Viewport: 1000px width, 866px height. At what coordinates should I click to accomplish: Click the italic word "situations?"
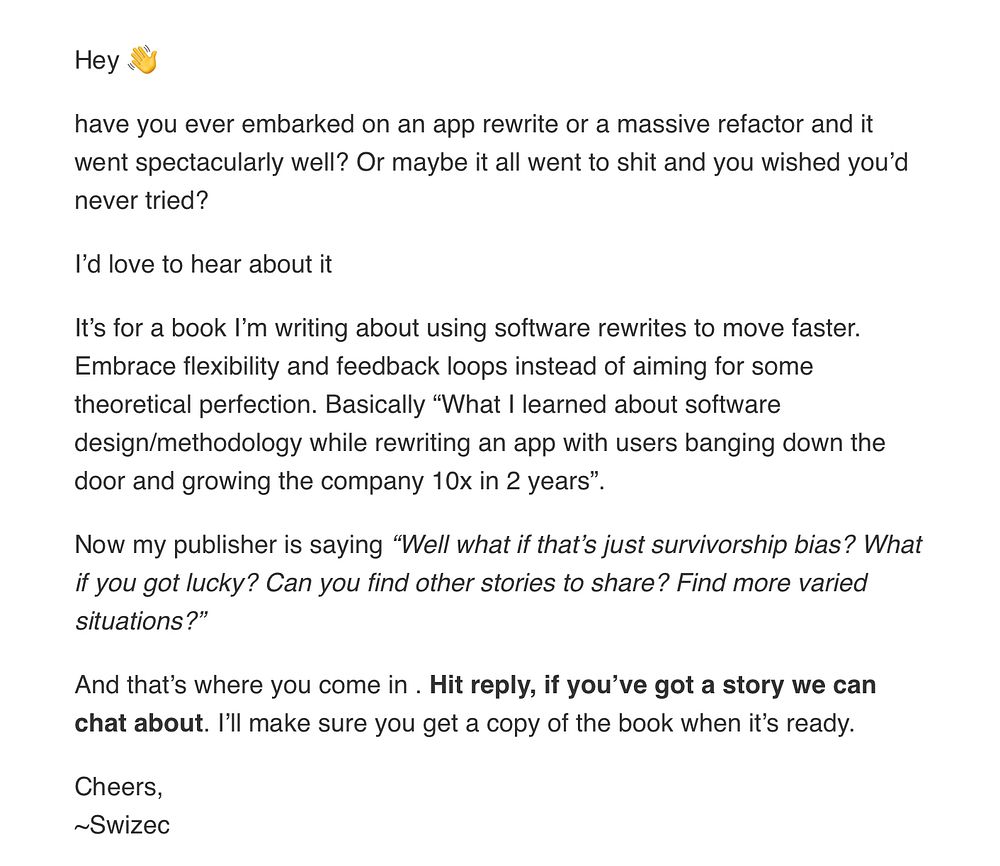click(141, 621)
